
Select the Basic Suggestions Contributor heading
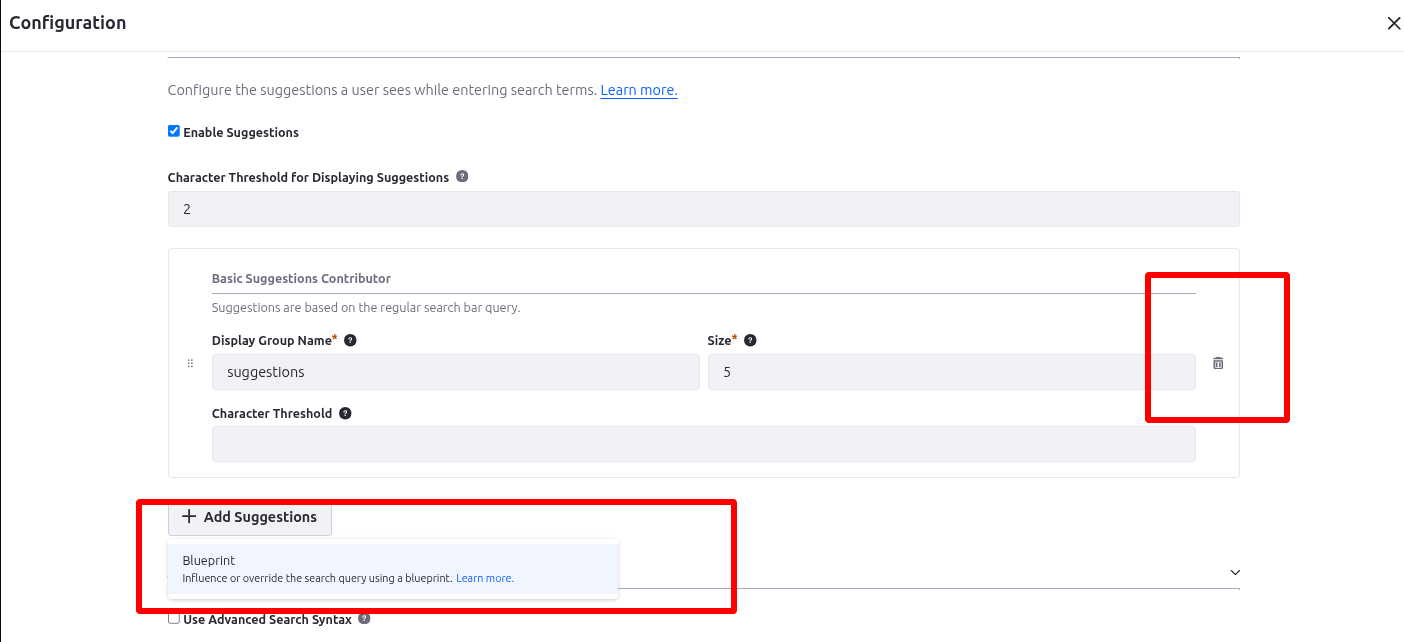pos(301,278)
